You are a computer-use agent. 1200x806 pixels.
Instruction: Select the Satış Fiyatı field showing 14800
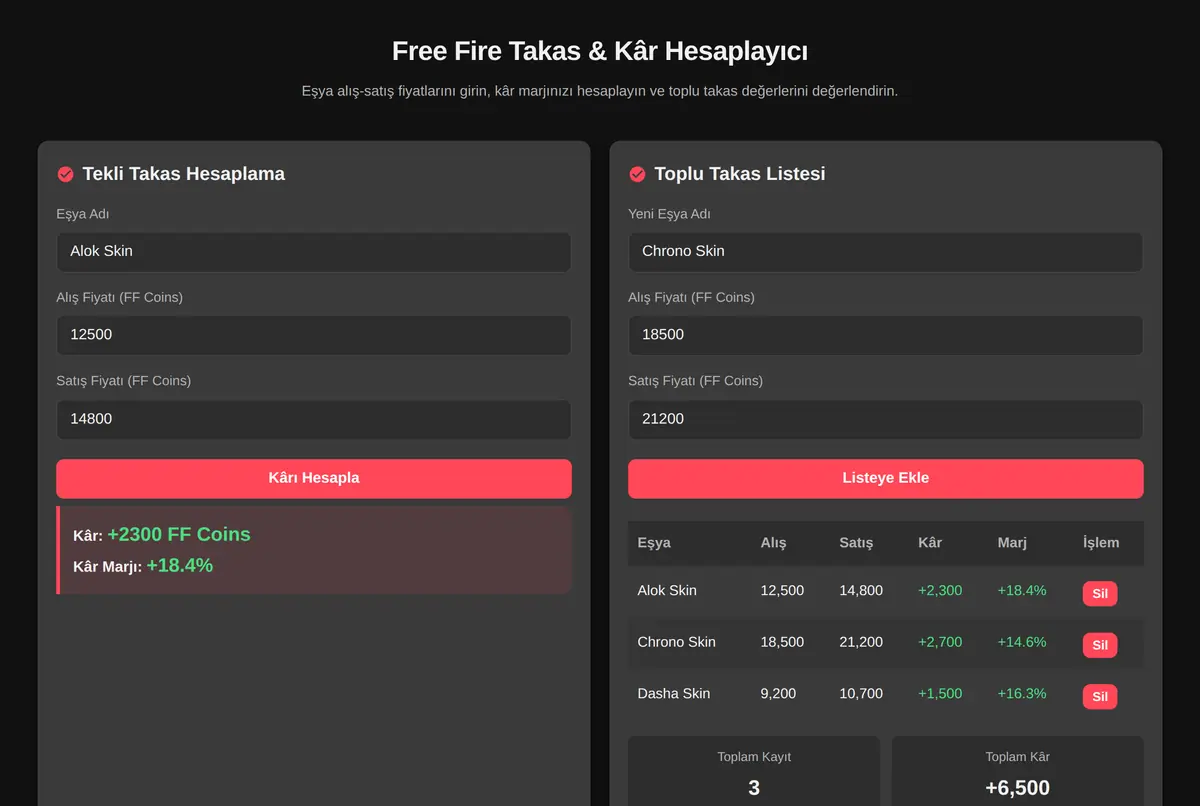pos(314,419)
